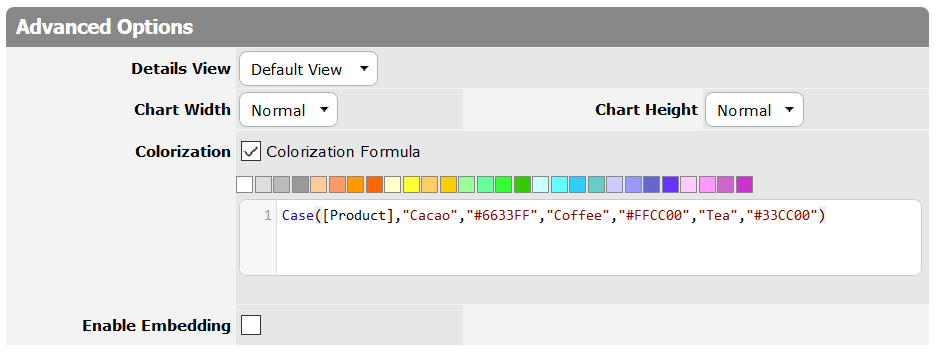Choose the magenta swatch at palette end

(x=744, y=184)
